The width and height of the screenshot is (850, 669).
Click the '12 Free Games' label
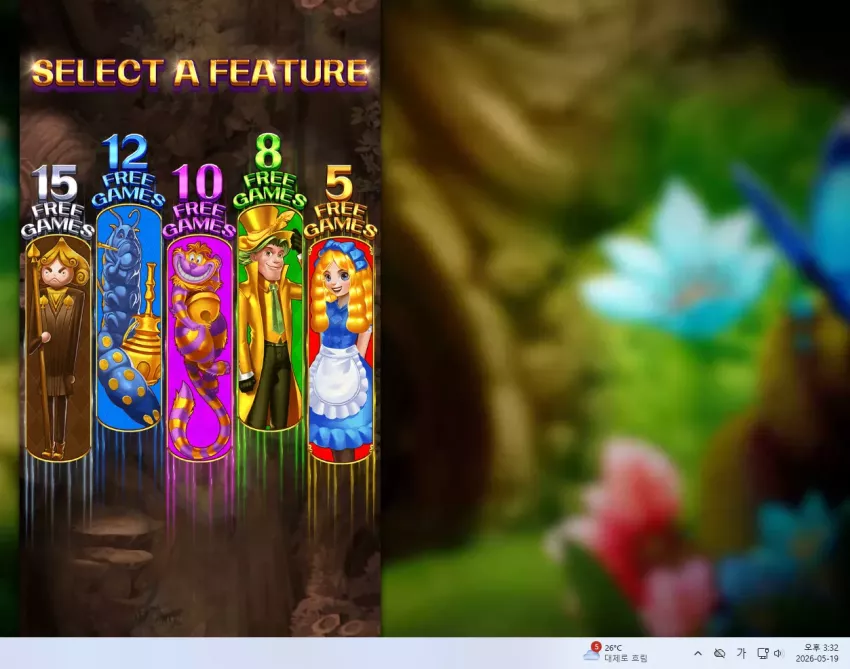[128, 171]
